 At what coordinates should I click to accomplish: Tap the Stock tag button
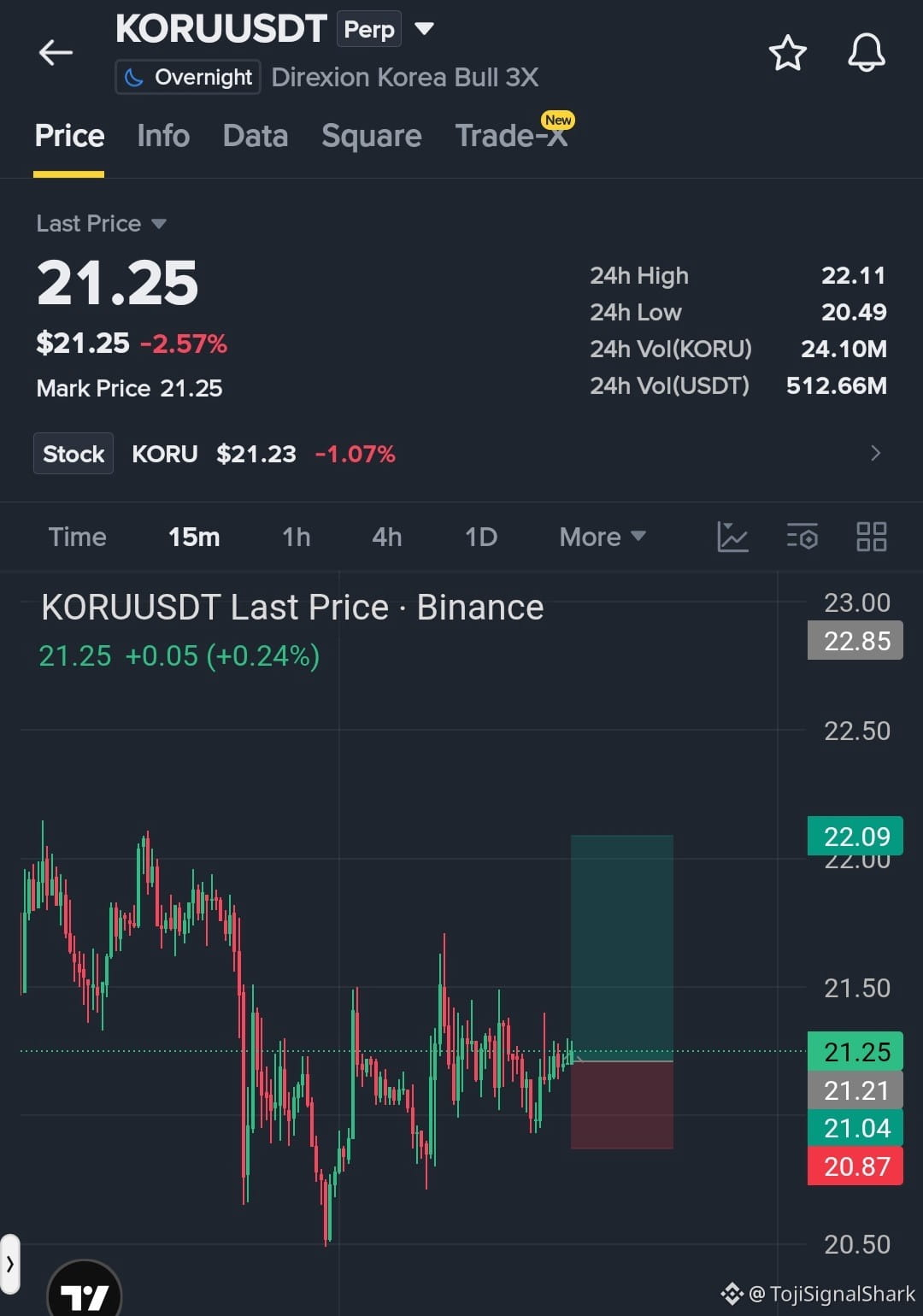[73, 454]
